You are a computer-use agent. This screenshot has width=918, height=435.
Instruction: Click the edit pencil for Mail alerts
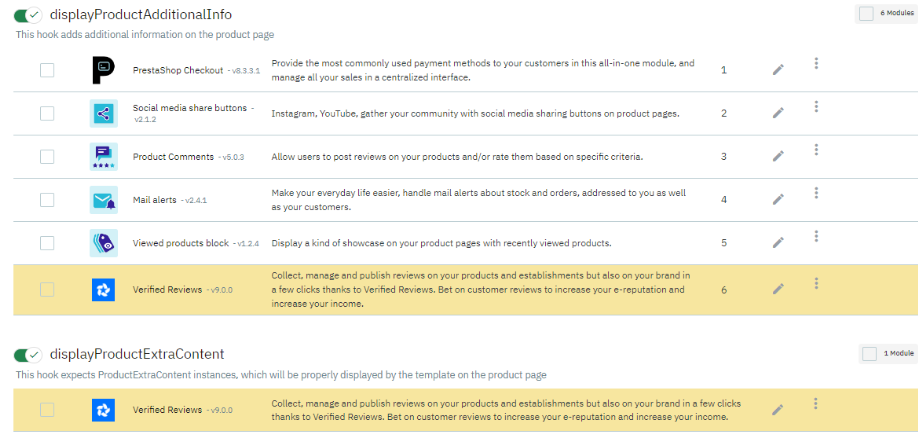[x=778, y=200]
